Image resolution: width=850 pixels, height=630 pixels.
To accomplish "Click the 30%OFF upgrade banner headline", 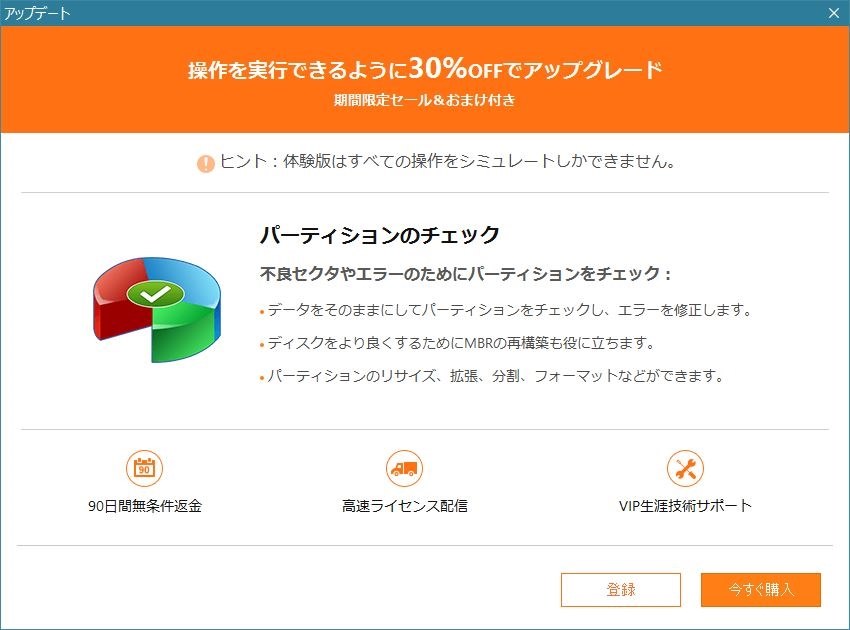I will (x=425, y=69).
